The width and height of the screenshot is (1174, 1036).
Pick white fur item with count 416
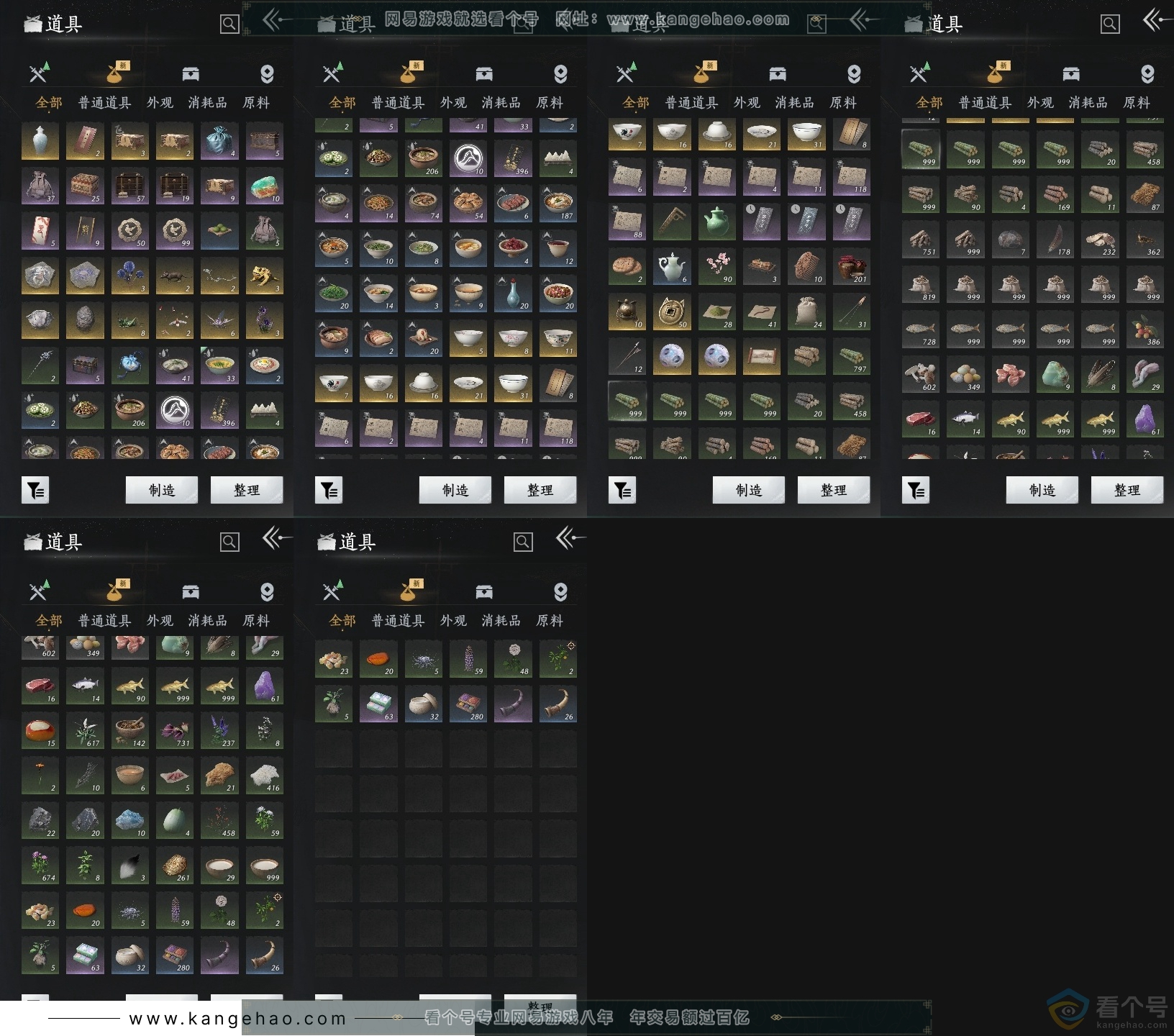pyautogui.click(x=264, y=776)
